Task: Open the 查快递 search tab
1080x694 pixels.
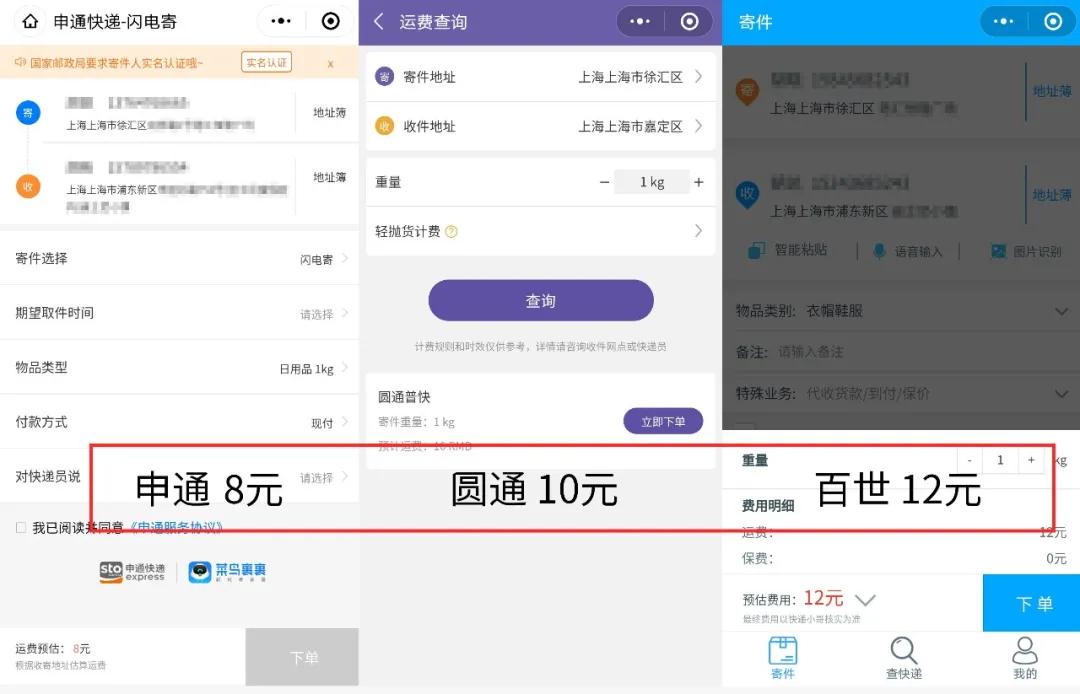Action: [904, 658]
